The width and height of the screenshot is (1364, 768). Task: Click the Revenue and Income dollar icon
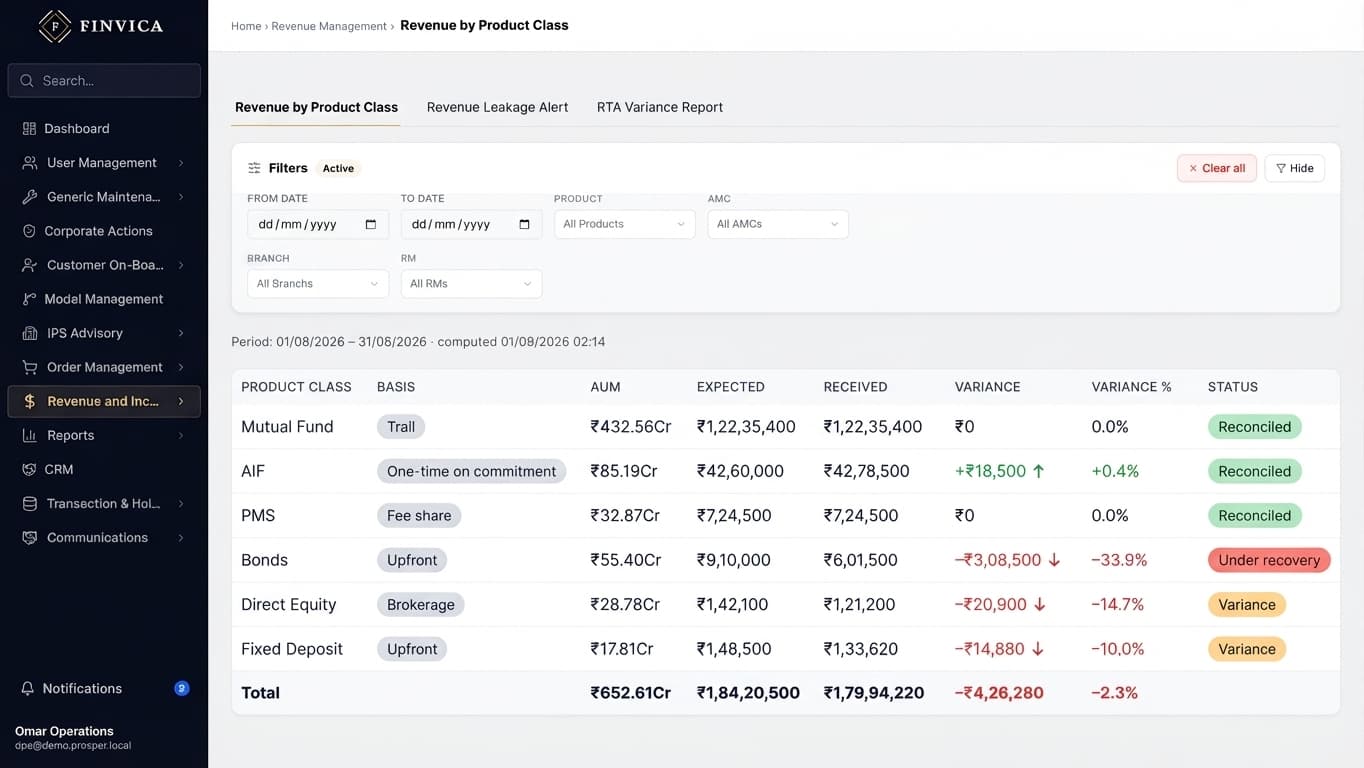pos(30,401)
